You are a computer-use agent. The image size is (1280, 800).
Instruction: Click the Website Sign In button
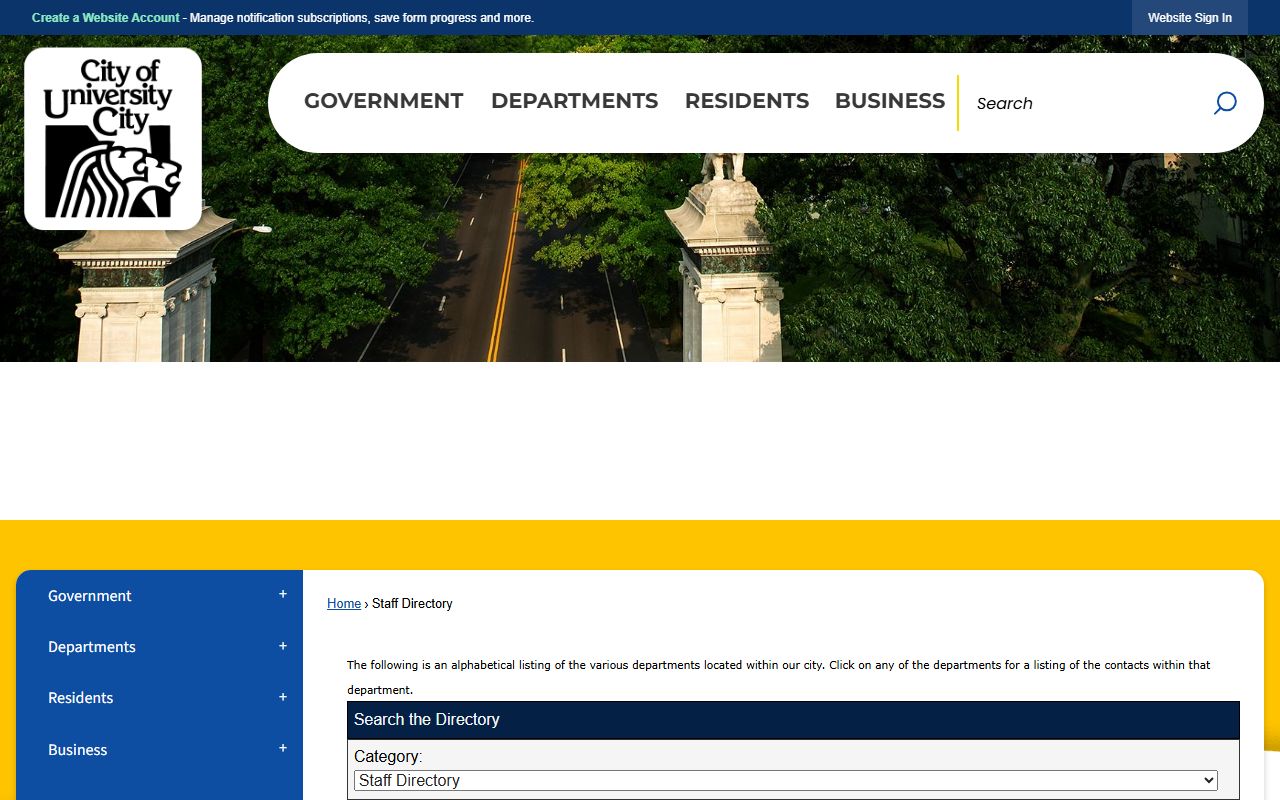pos(1190,18)
